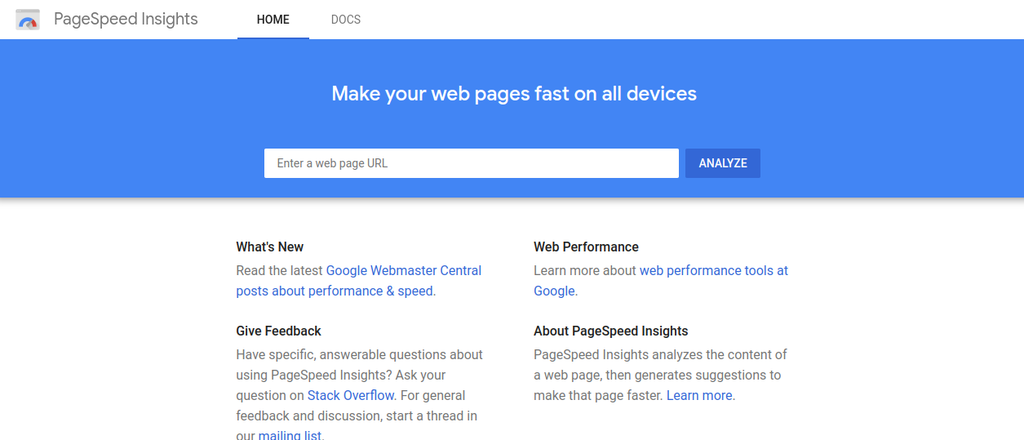1024x440 pixels.
Task: Click the 'Make your web pages fast' headline
Action: click(514, 94)
